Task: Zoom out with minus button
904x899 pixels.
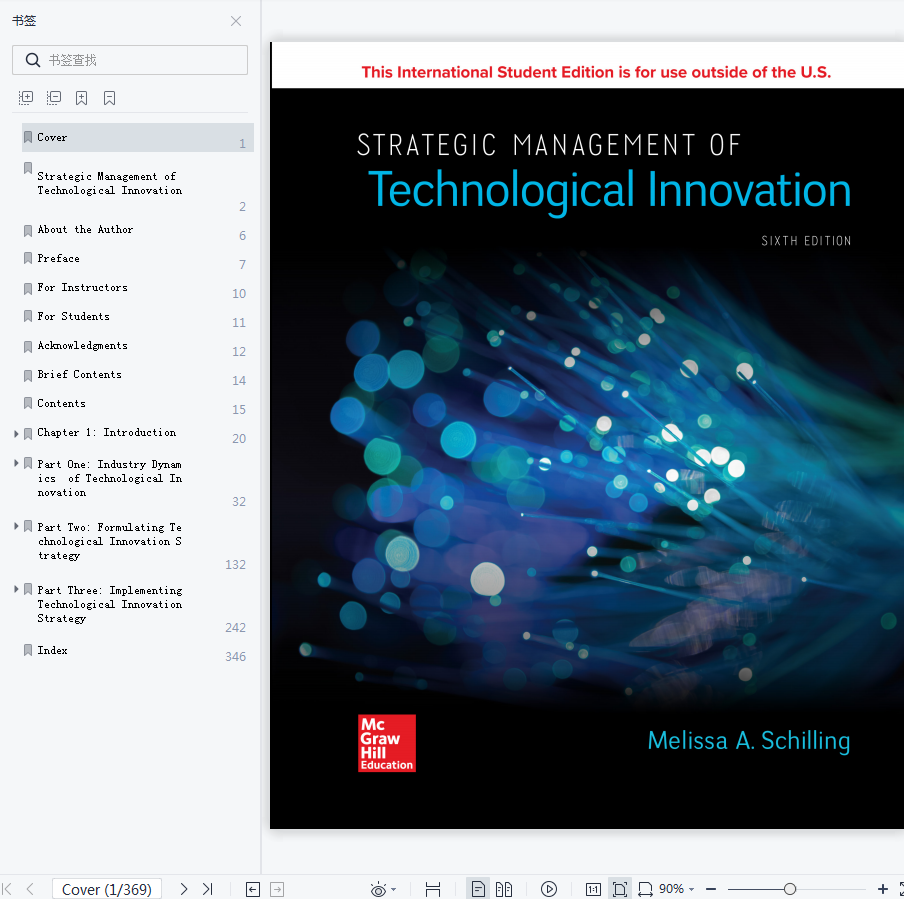Action: tap(711, 889)
